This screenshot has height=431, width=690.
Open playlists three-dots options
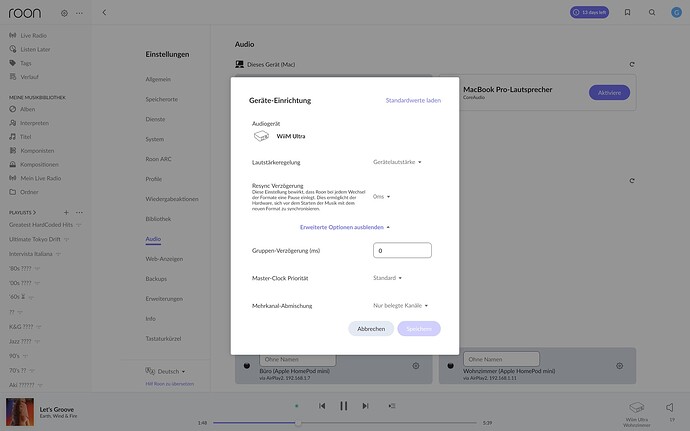(x=79, y=212)
